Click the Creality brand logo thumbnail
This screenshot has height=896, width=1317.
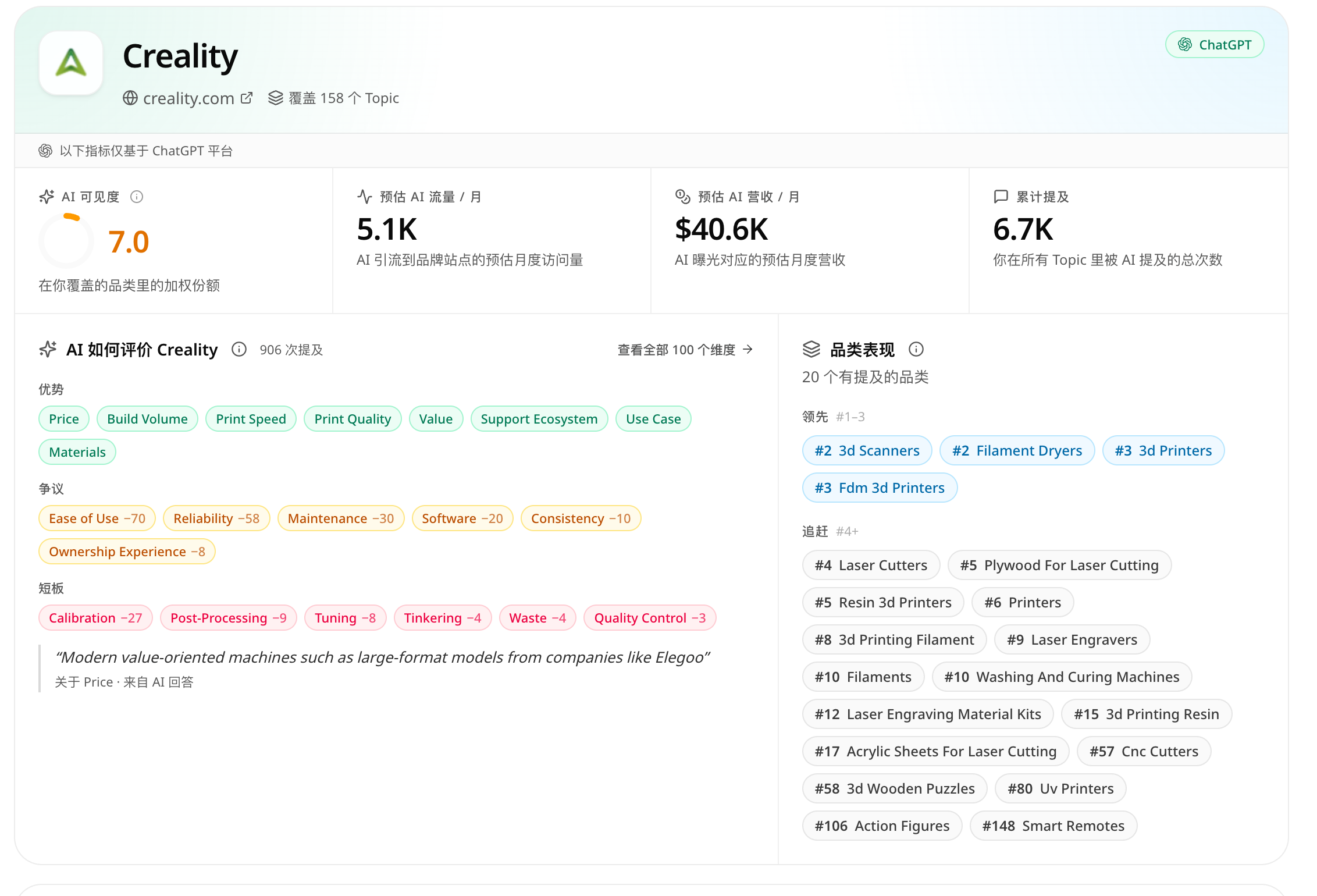(x=71, y=63)
